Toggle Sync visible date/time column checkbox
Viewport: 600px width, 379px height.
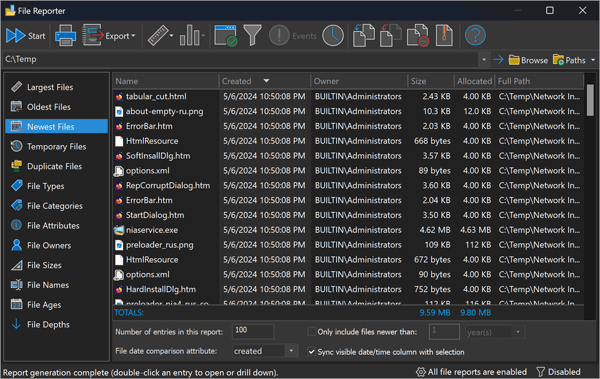click(x=311, y=351)
